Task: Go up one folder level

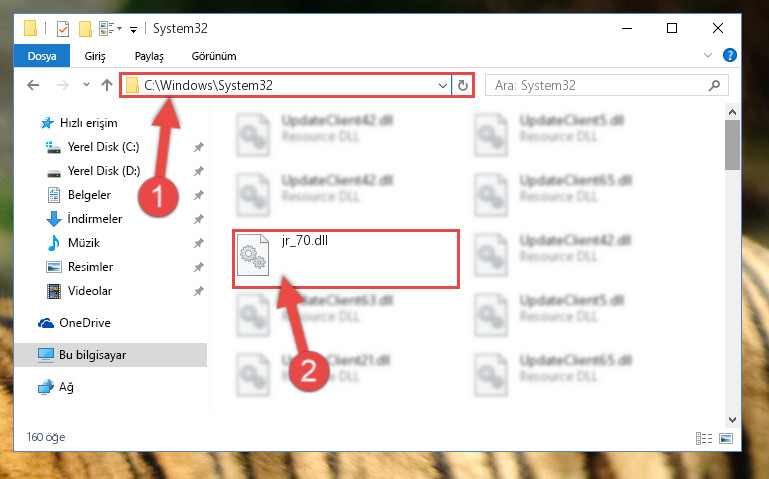Action: pyautogui.click(x=106, y=85)
